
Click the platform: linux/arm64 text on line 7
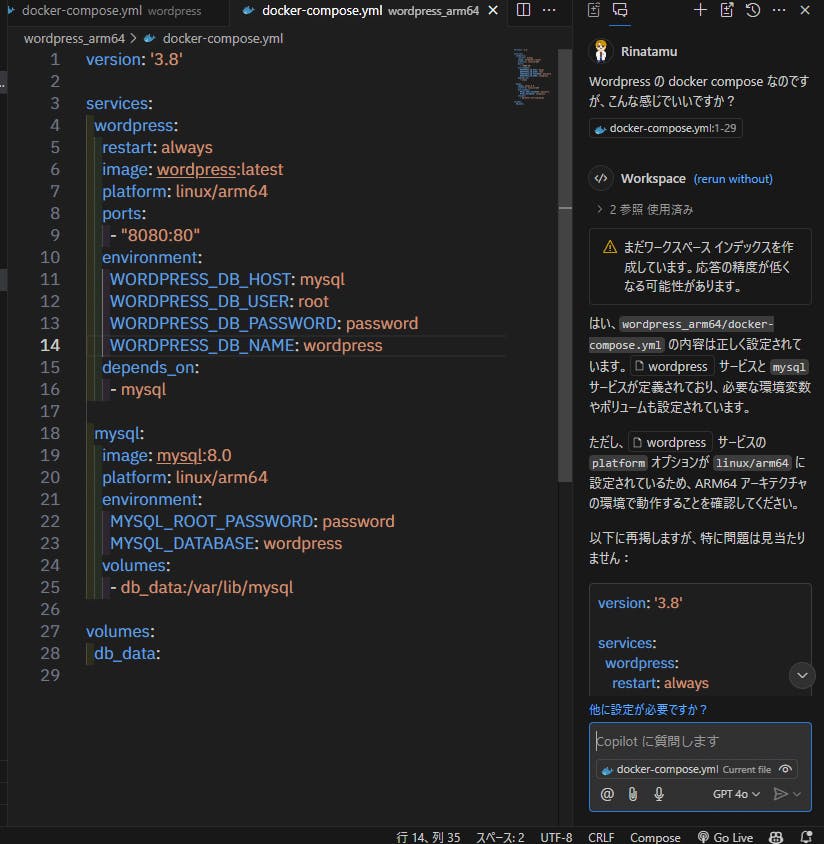pyautogui.click(x=185, y=192)
